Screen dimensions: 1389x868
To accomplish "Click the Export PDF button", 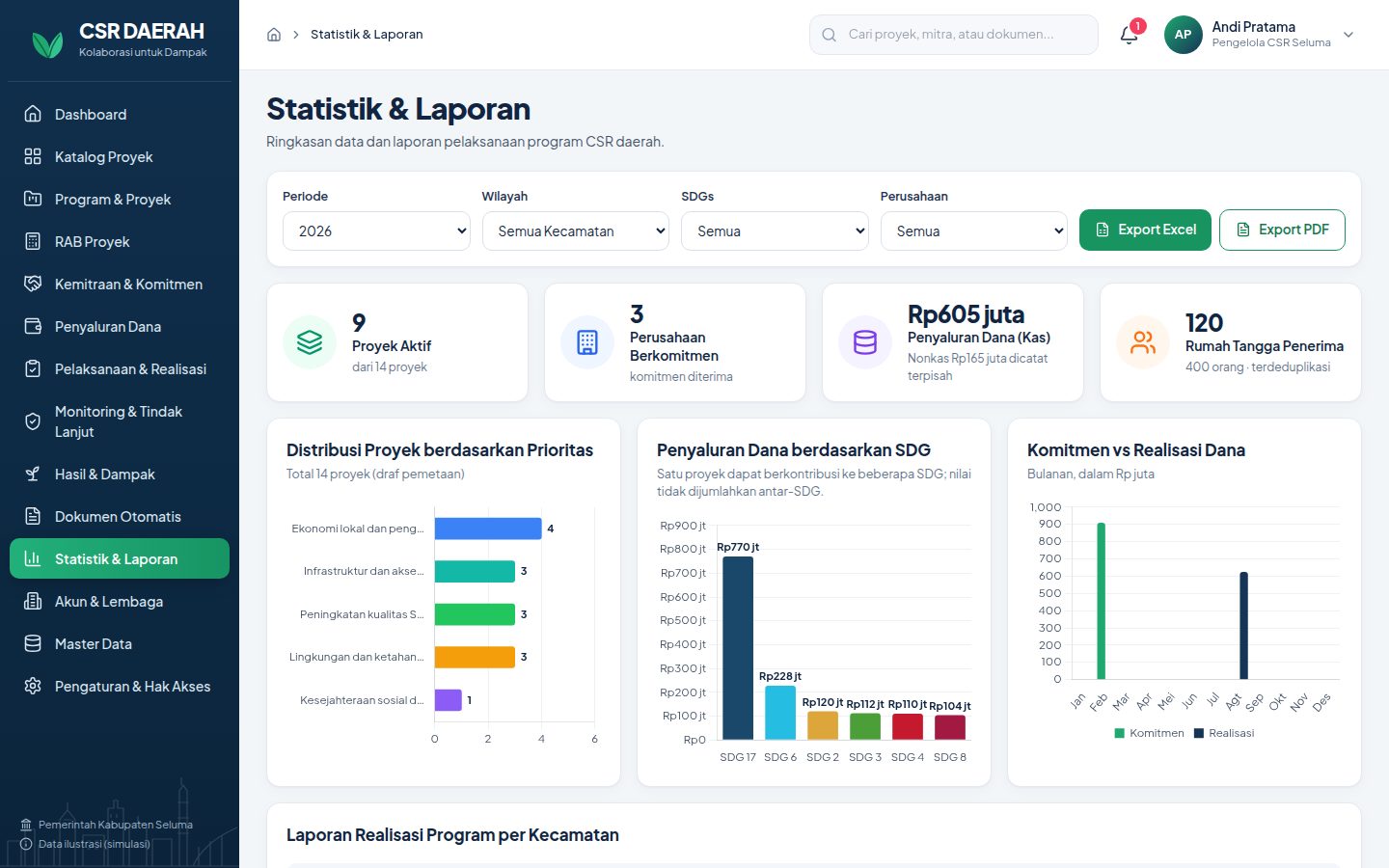I will (x=1282, y=230).
